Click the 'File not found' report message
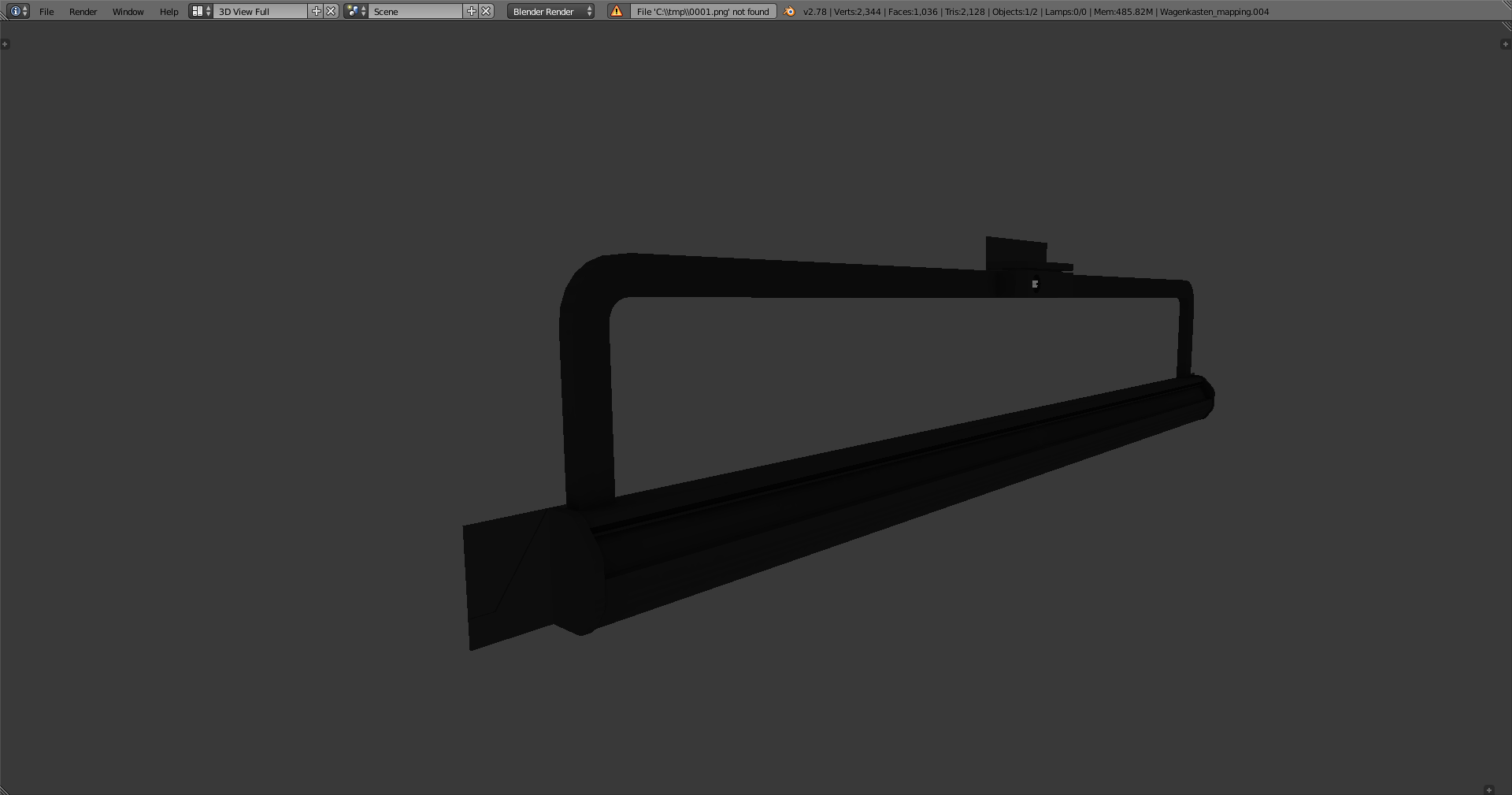The image size is (1512, 795). tap(702, 12)
